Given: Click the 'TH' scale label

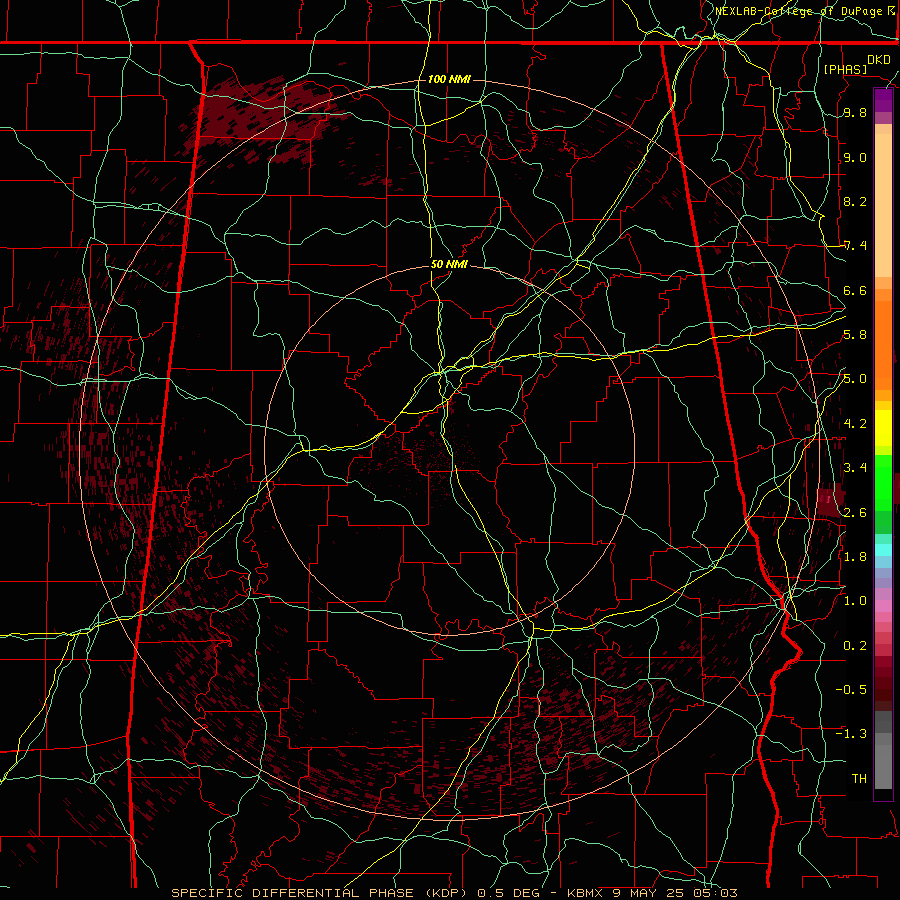Looking at the screenshot, I should 859,779.
